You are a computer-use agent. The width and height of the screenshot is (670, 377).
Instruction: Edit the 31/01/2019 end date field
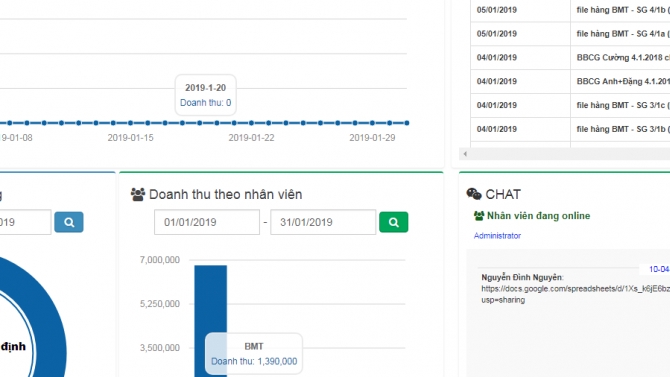[x=323, y=222]
